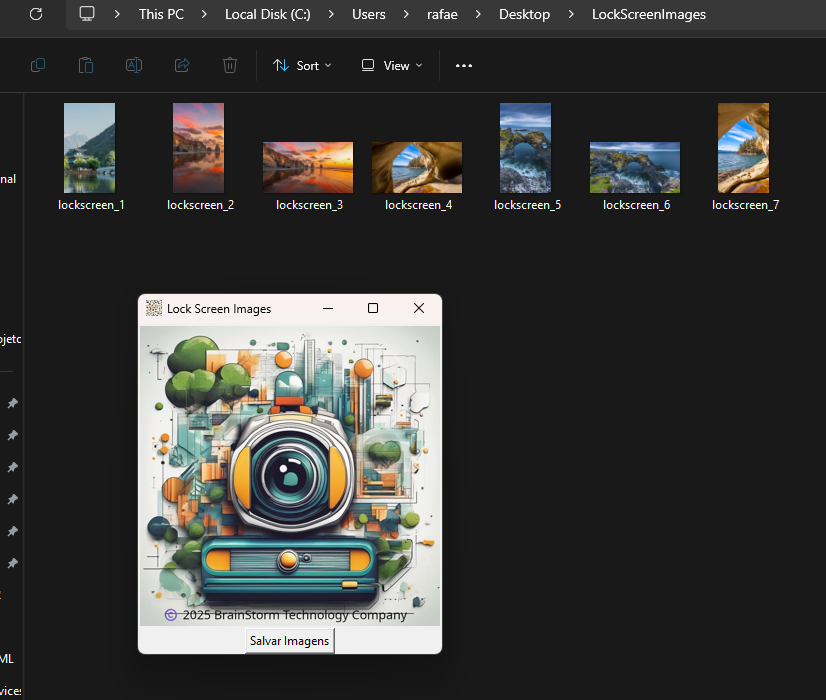Navigate to Desktop in the address bar
The height and width of the screenshot is (700, 826).
click(524, 14)
